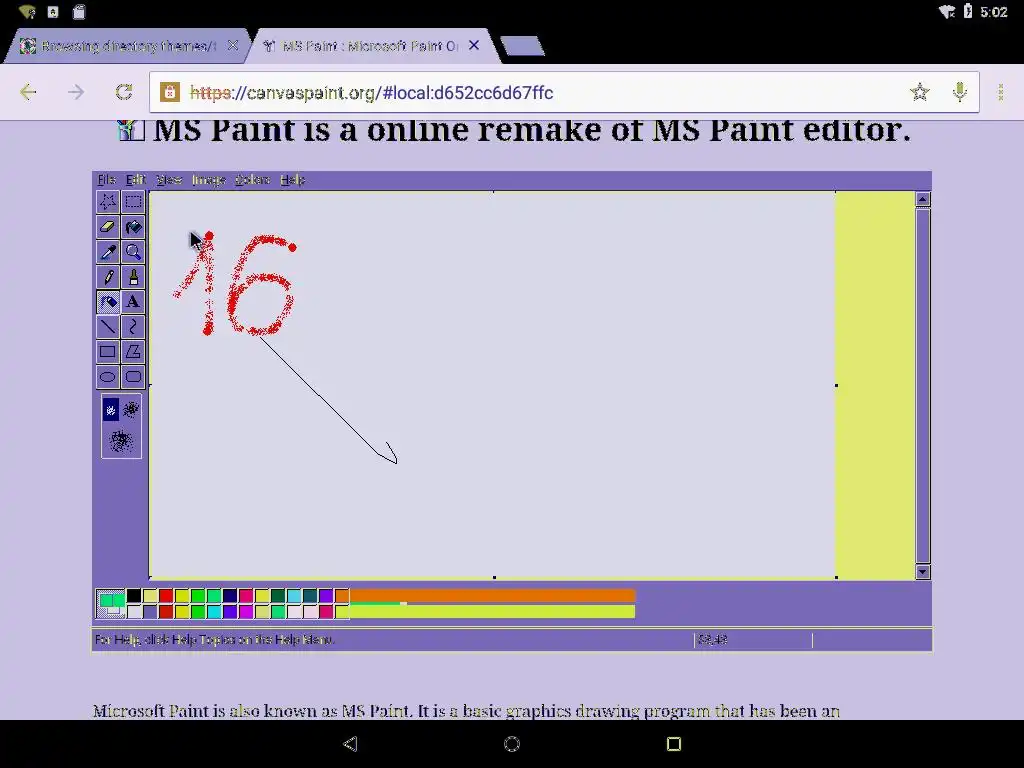
Task: Activate the Pick Color eyedropper tool
Action: (x=108, y=251)
